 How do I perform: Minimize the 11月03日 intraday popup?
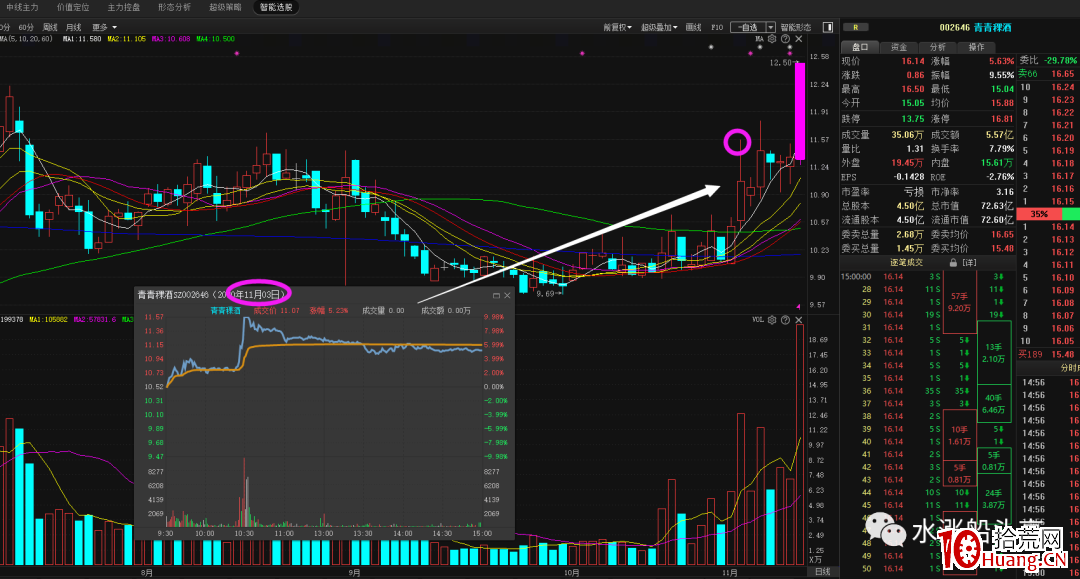click(496, 295)
